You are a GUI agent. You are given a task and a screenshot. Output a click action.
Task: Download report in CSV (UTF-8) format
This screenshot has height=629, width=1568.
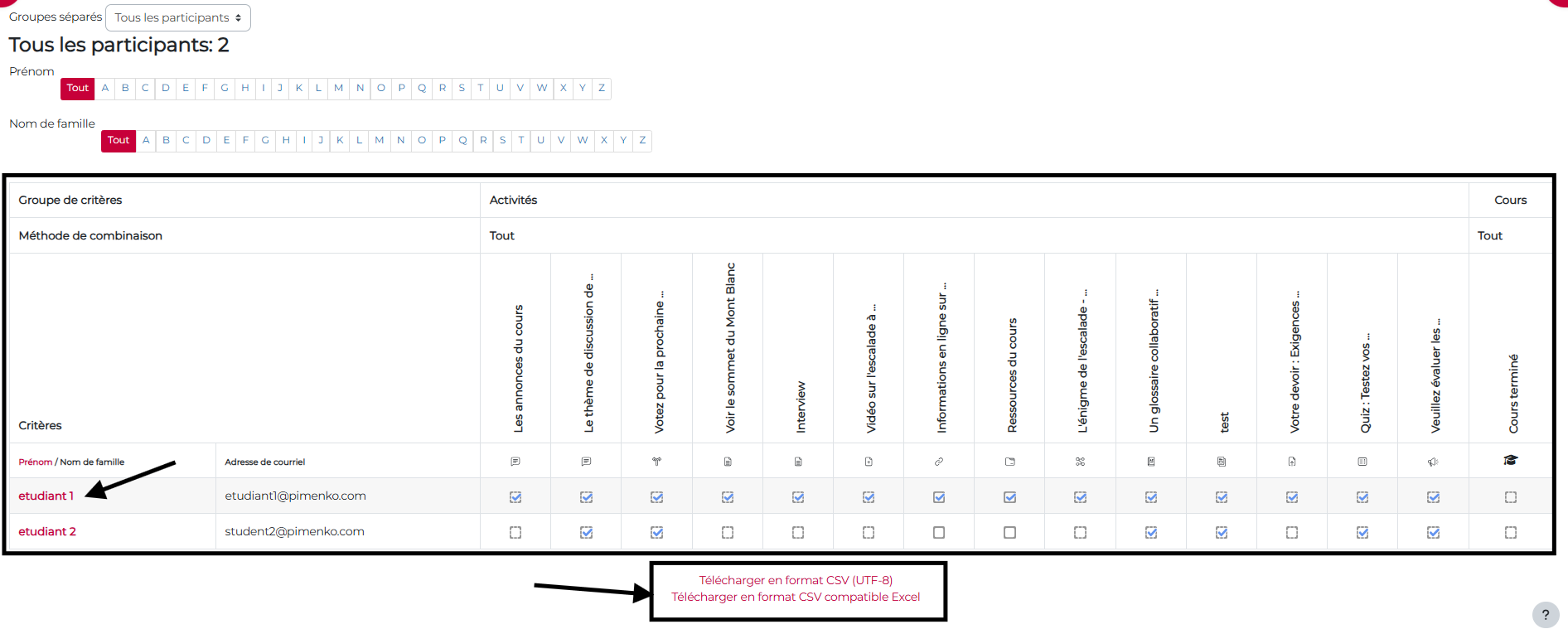tap(796, 580)
